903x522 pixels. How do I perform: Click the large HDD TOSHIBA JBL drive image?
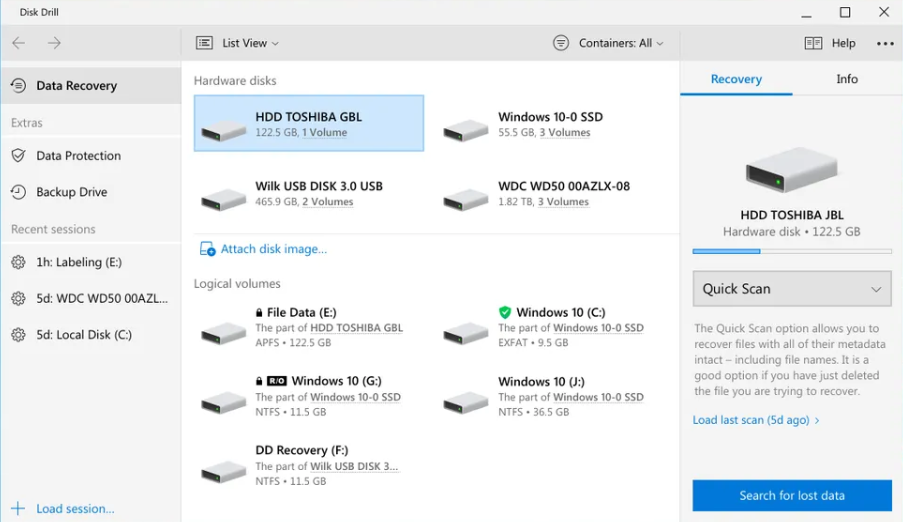click(x=792, y=169)
